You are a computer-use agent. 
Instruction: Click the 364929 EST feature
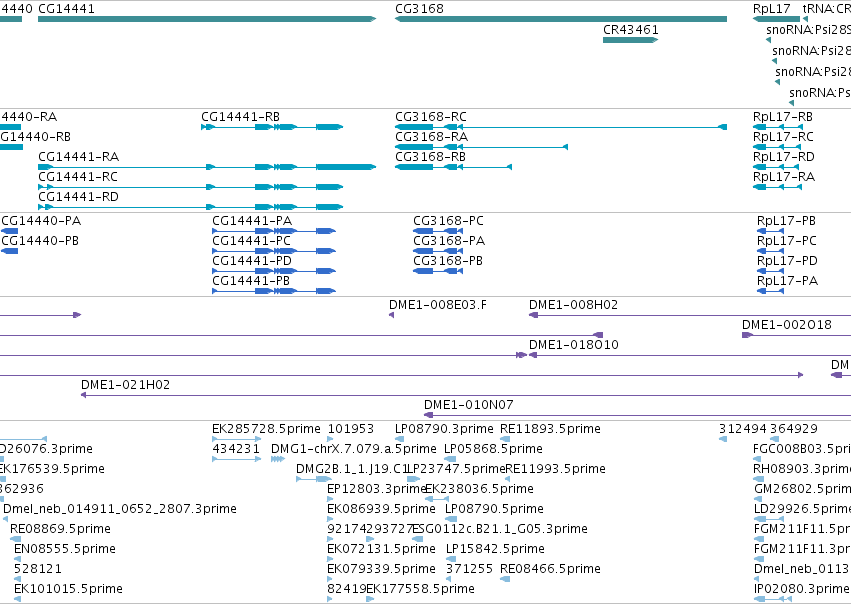pos(774,439)
